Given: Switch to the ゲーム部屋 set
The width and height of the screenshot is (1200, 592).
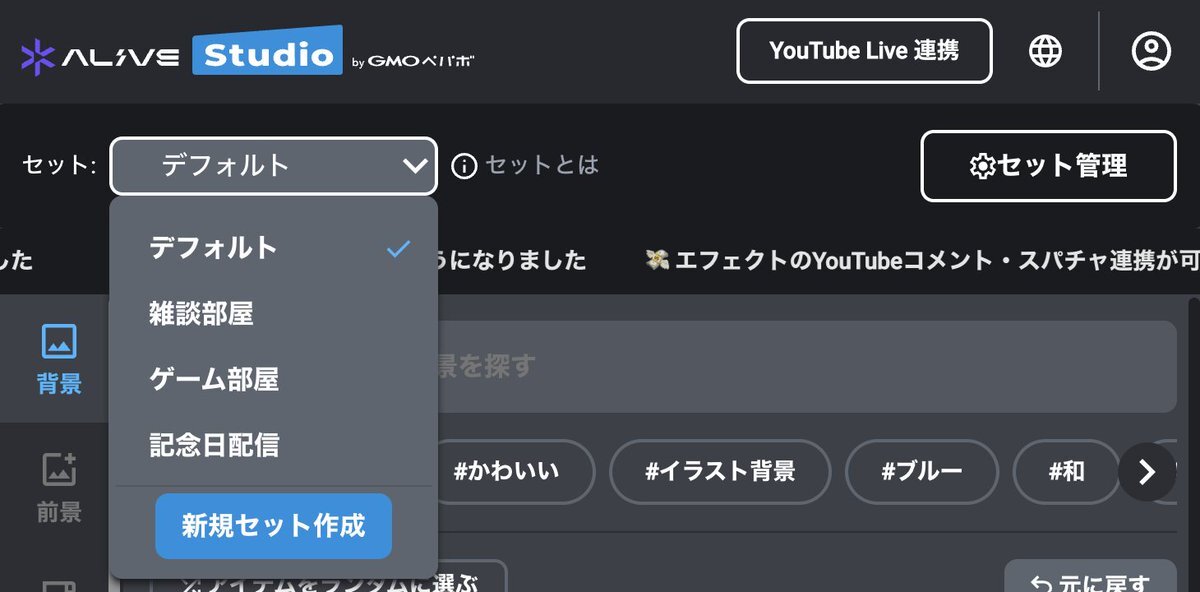Looking at the screenshot, I should 214,379.
